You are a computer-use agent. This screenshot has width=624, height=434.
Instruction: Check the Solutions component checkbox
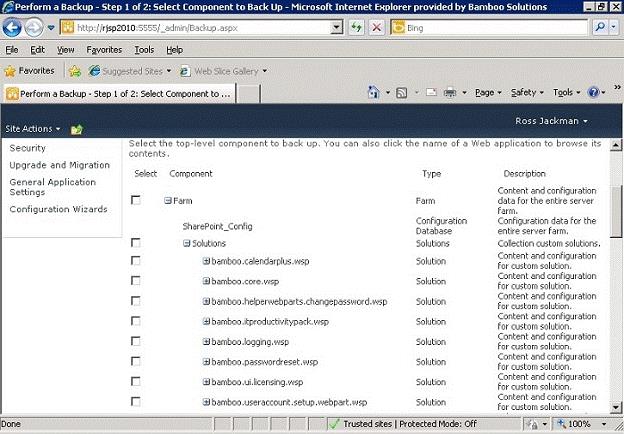coord(136,243)
